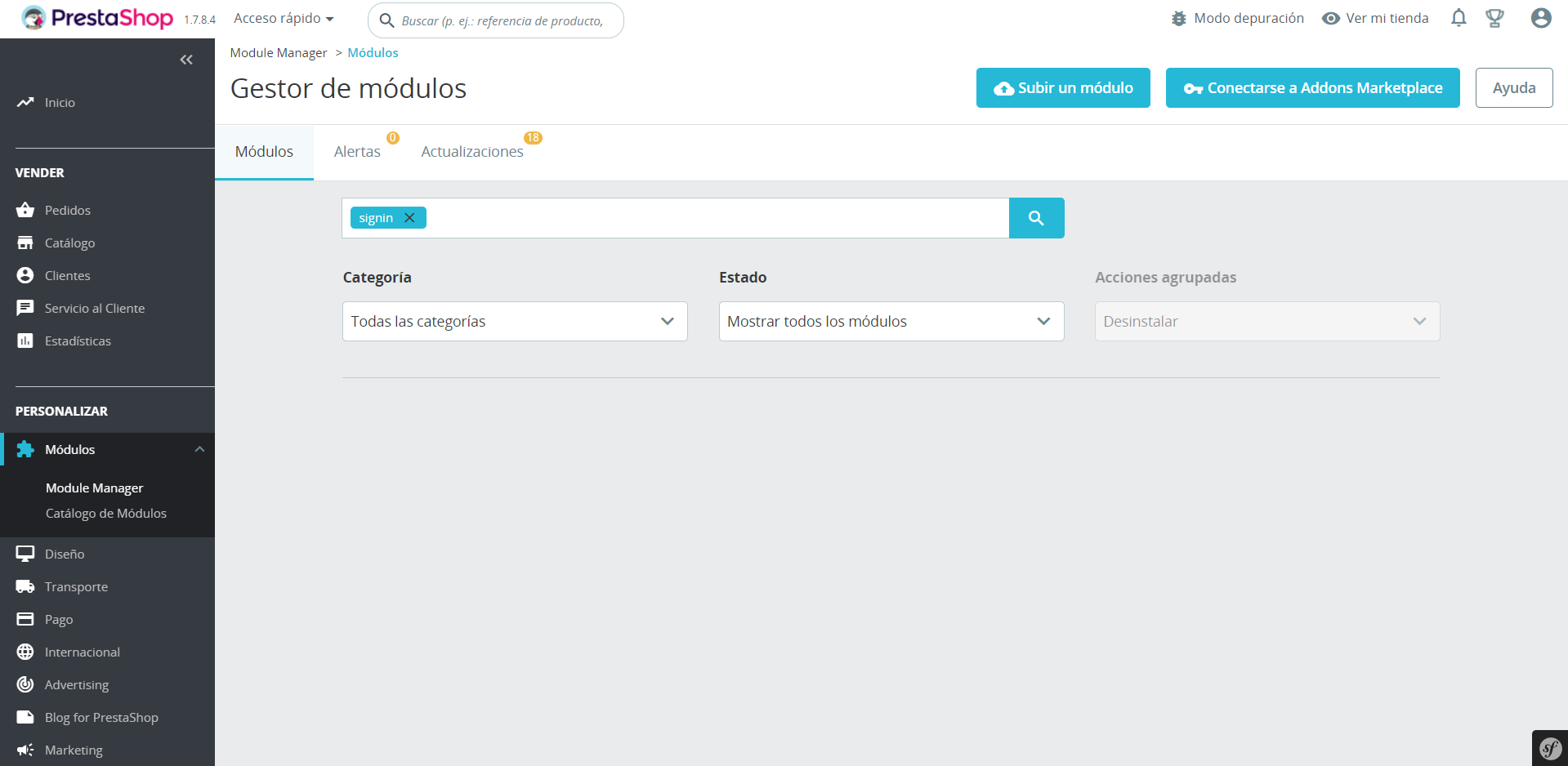Open Servicio al Cliente in sidebar
1568x766 pixels.
pos(95,308)
